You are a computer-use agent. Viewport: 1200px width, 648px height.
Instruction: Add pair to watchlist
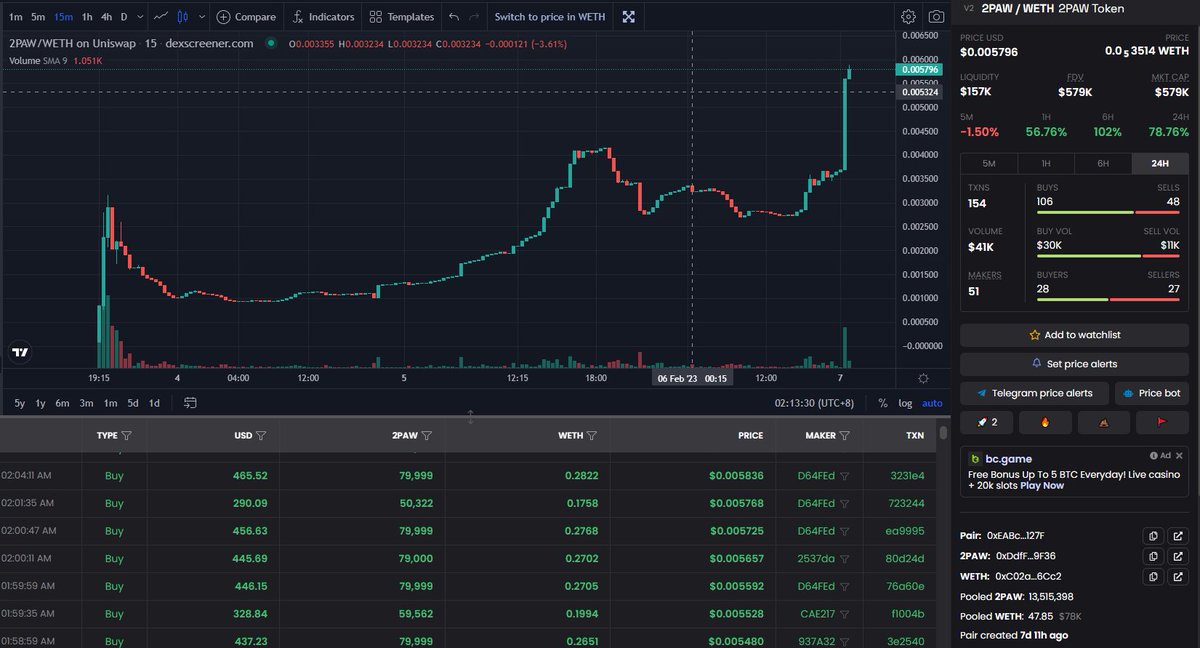coord(1074,335)
